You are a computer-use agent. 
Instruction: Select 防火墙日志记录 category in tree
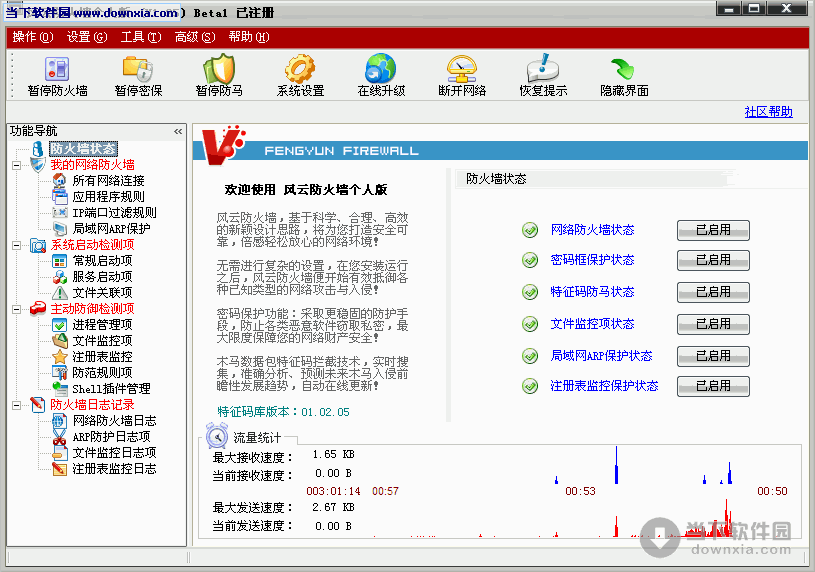point(92,405)
